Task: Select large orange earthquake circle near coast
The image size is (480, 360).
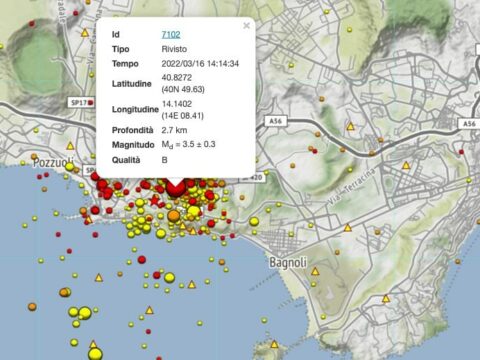Action: coord(173,216)
